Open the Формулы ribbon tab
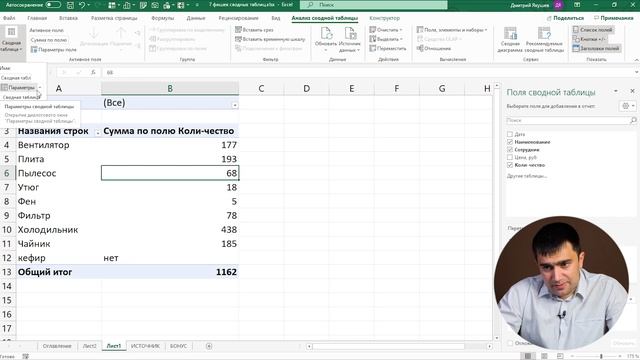Image resolution: width=640 pixels, height=360 pixels. click(x=162, y=18)
